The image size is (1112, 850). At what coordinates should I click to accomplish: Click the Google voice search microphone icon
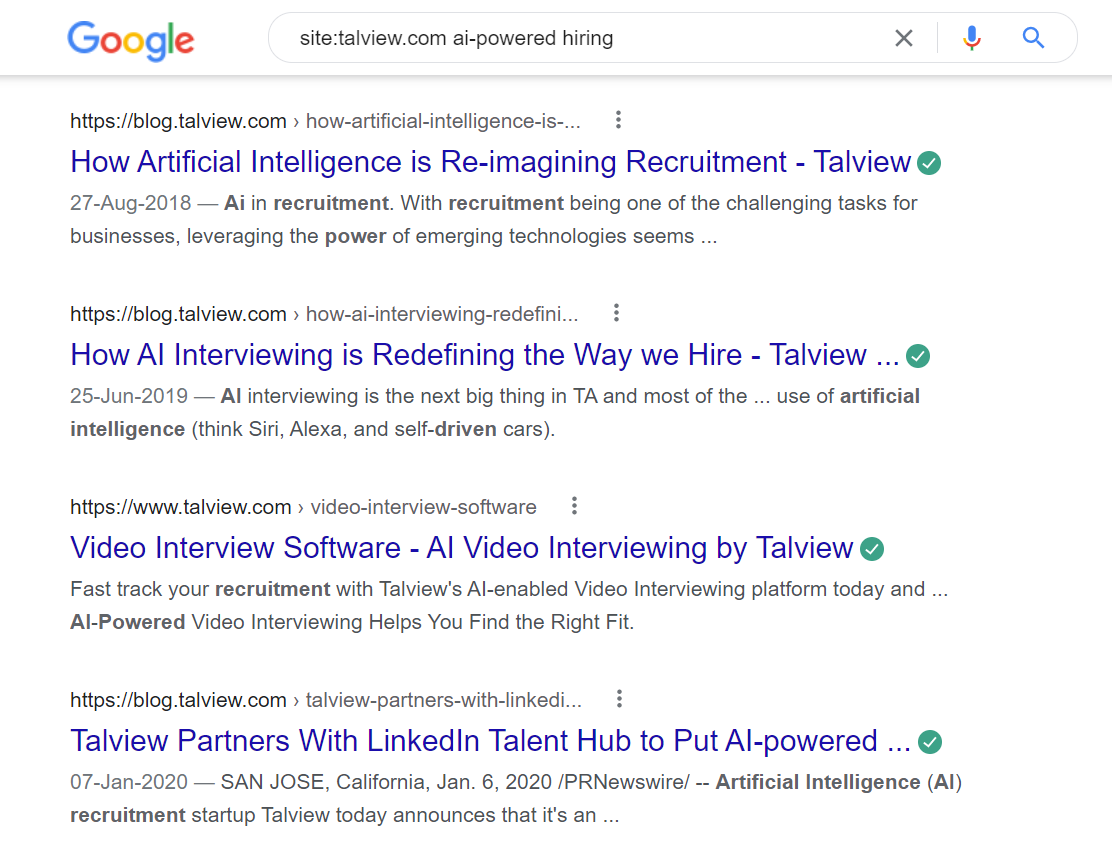click(x=971, y=37)
